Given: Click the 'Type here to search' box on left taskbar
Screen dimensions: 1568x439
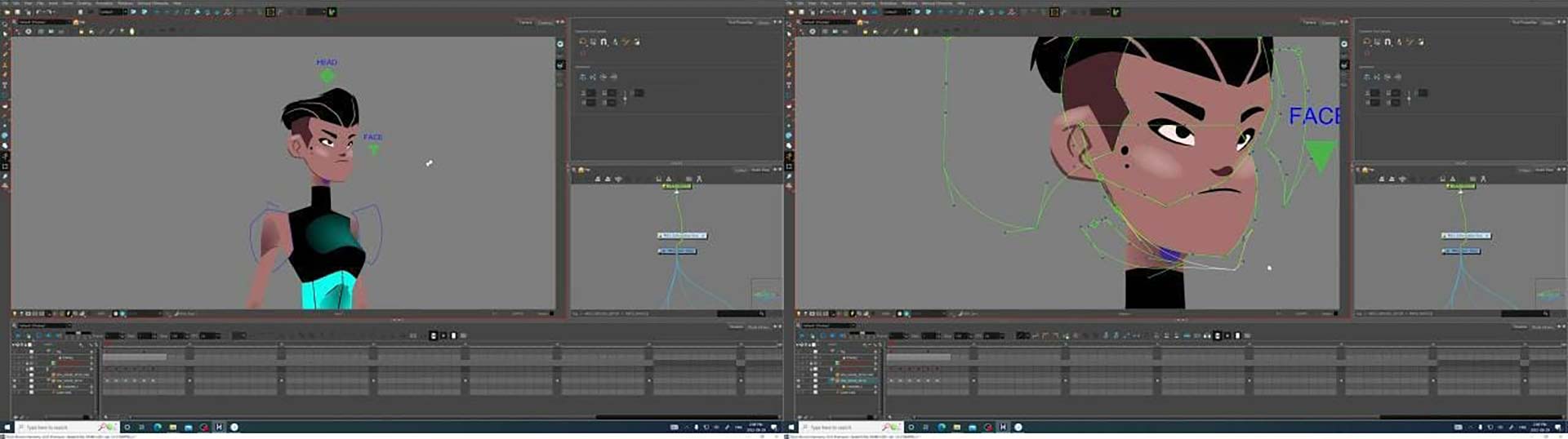Looking at the screenshot, I should pos(67,427).
